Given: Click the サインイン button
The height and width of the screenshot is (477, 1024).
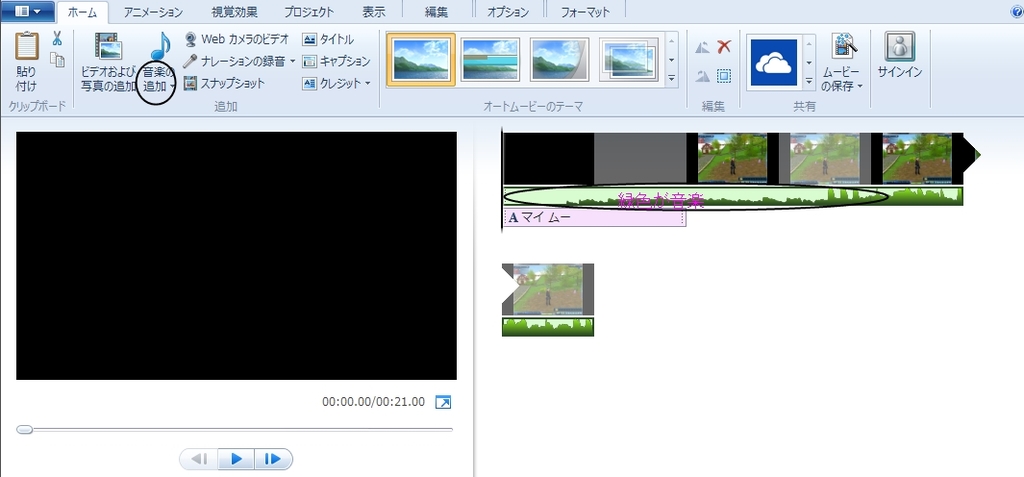Looking at the screenshot, I should coord(900,60).
